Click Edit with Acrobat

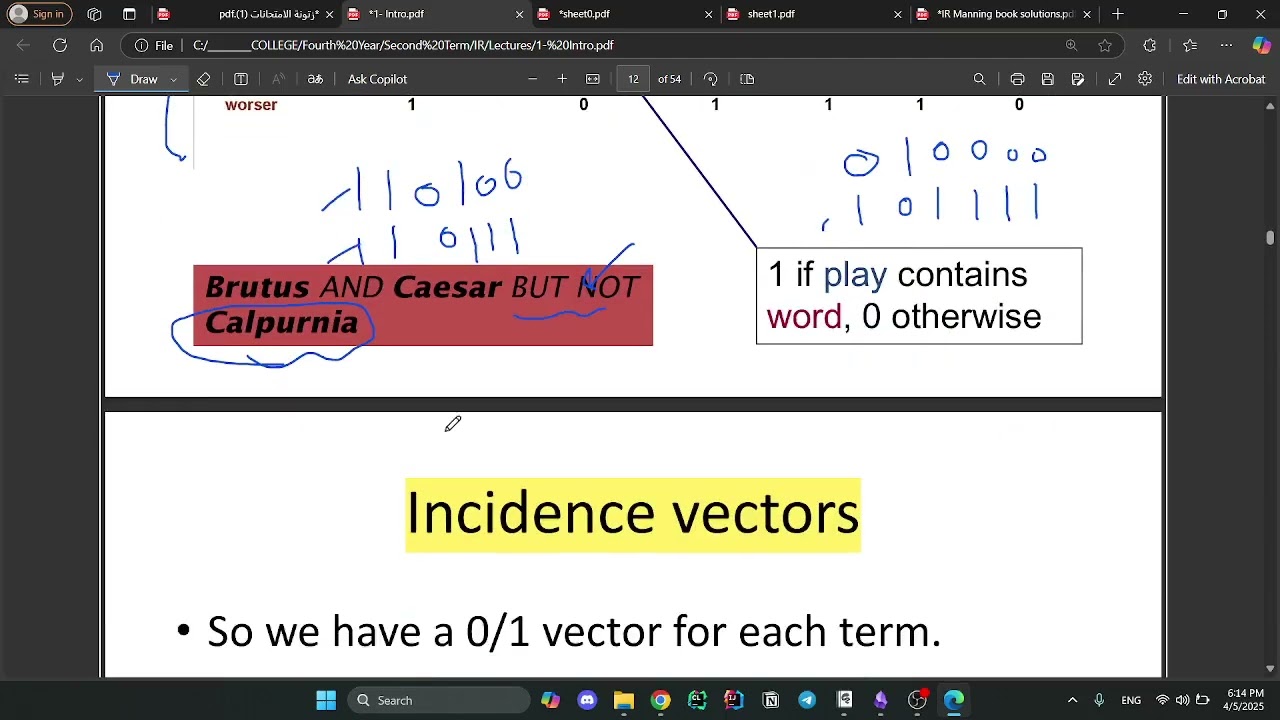[1221, 79]
